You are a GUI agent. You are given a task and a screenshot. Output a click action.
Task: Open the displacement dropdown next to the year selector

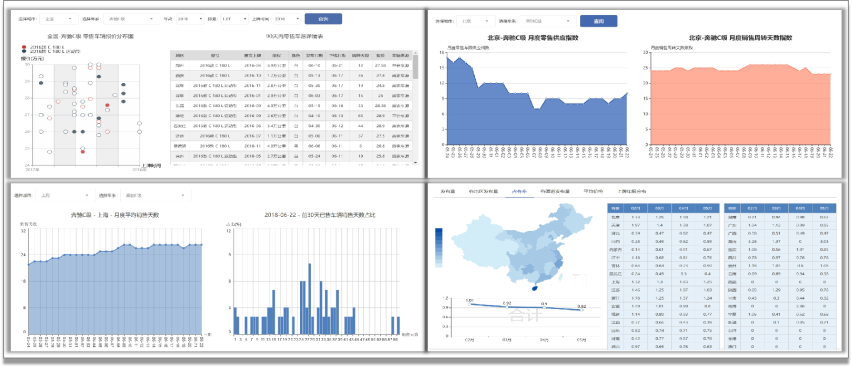(x=233, y=19)
